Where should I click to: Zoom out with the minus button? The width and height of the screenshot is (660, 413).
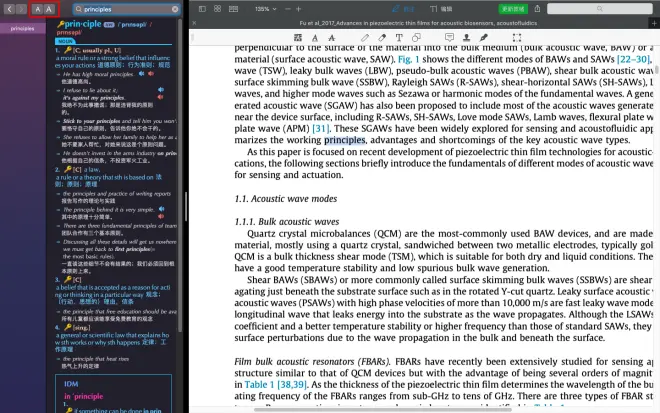pos(288,9)
